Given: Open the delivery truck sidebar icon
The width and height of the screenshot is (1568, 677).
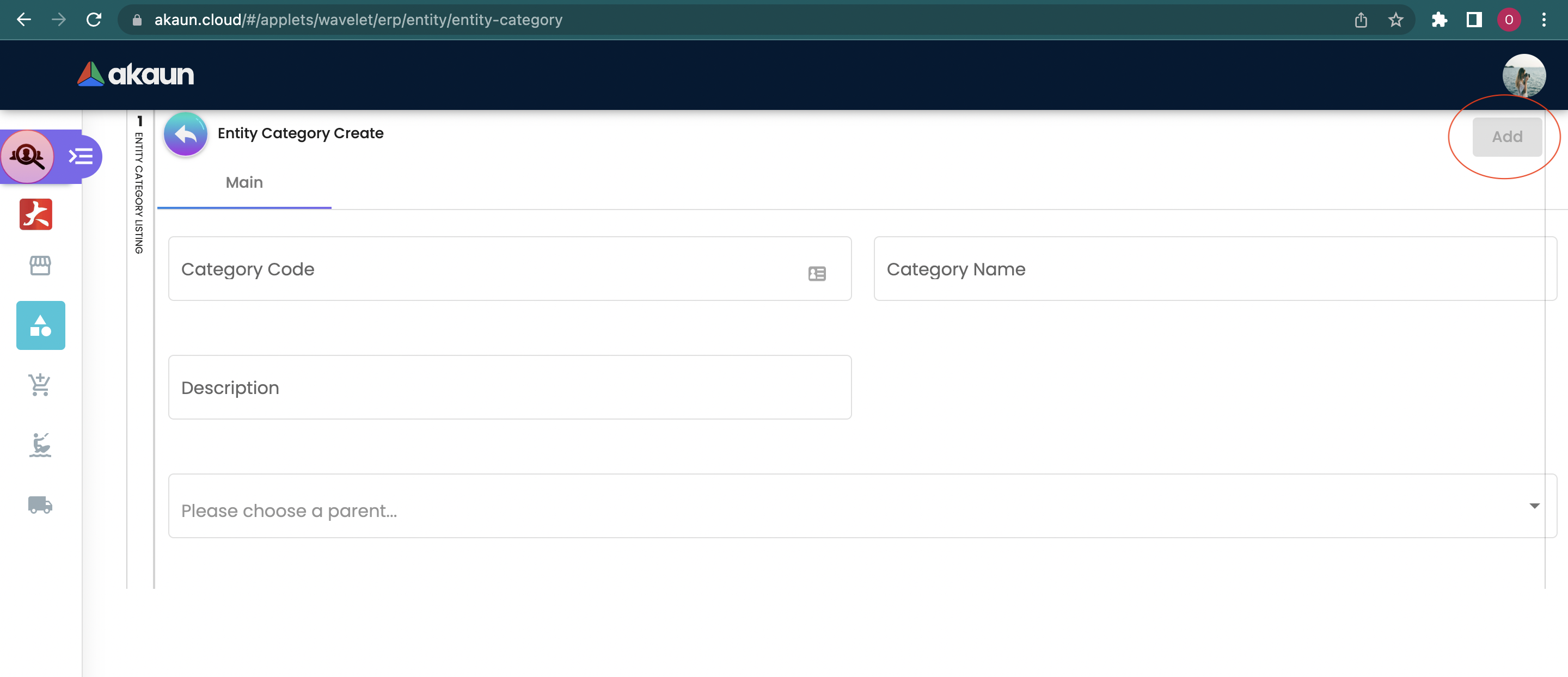Looking at the screenshot, I should click(40, 505).
